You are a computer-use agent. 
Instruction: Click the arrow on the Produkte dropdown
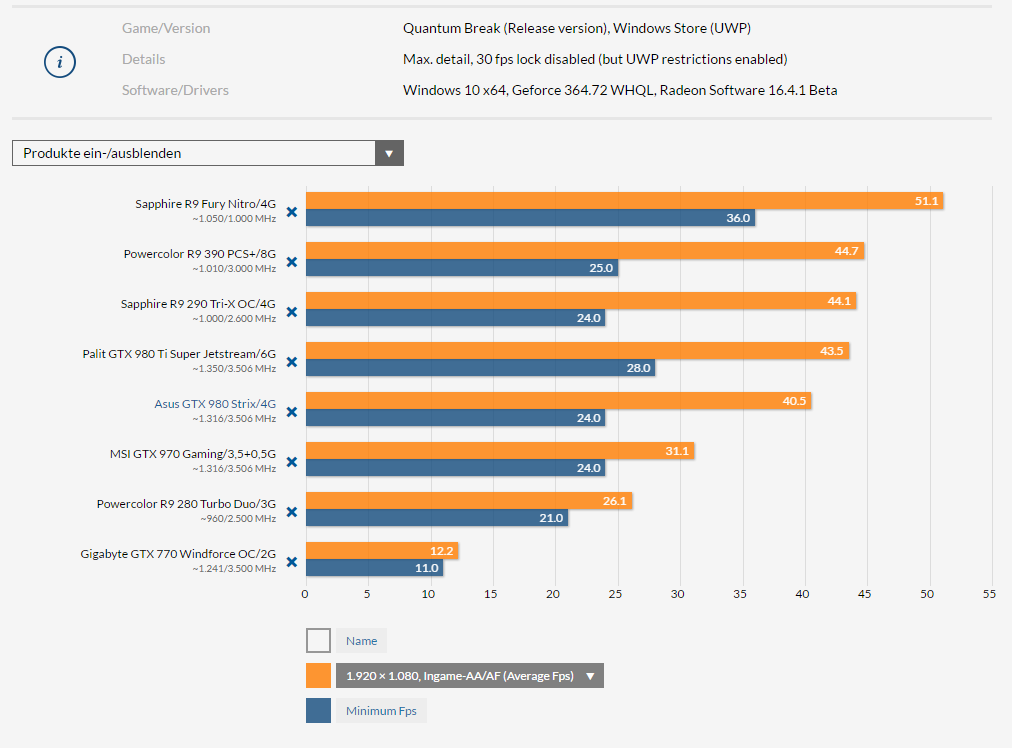pos(389,154)
